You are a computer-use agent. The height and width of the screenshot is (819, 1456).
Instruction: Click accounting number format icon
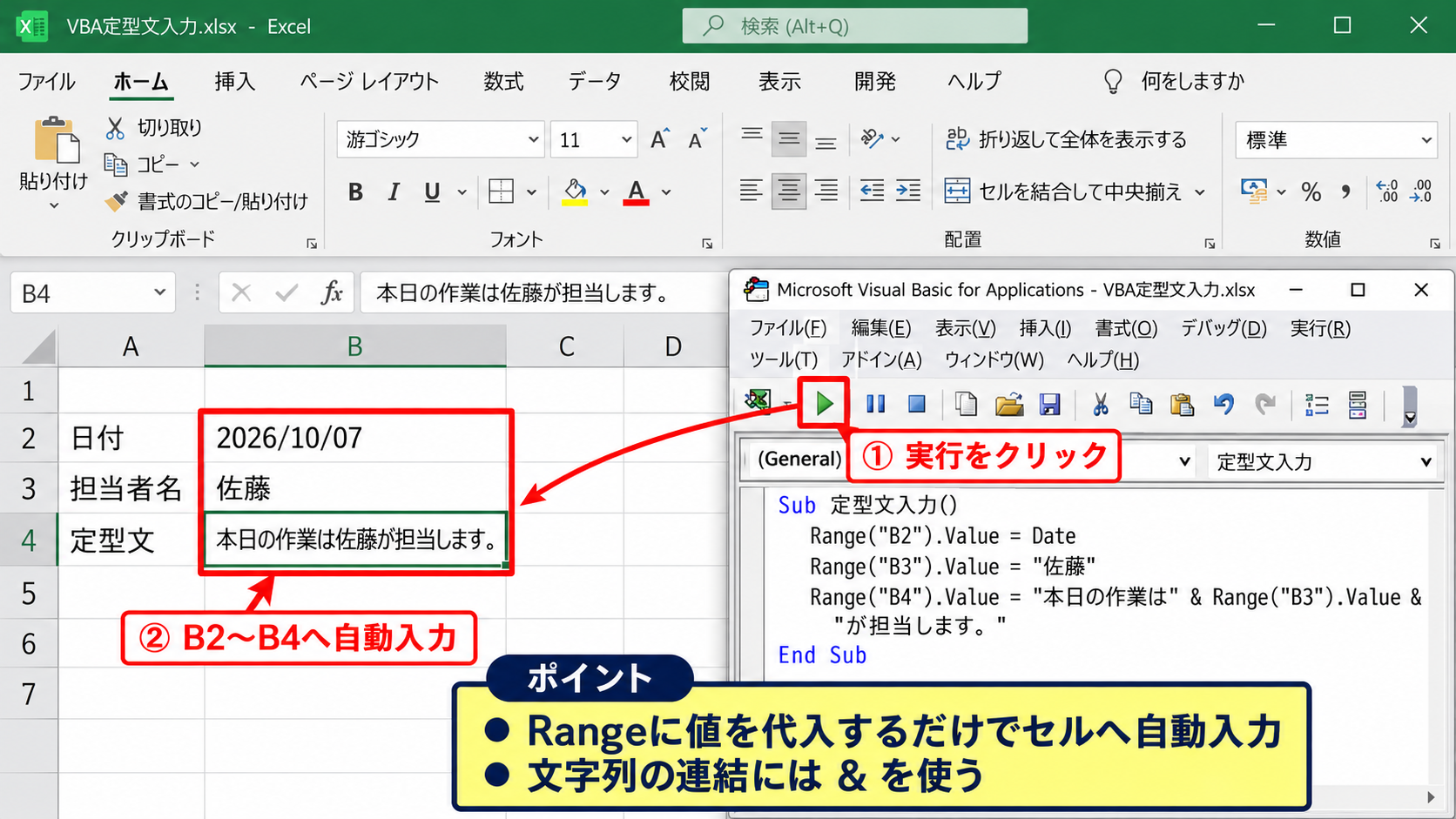tap(1254, 191)
